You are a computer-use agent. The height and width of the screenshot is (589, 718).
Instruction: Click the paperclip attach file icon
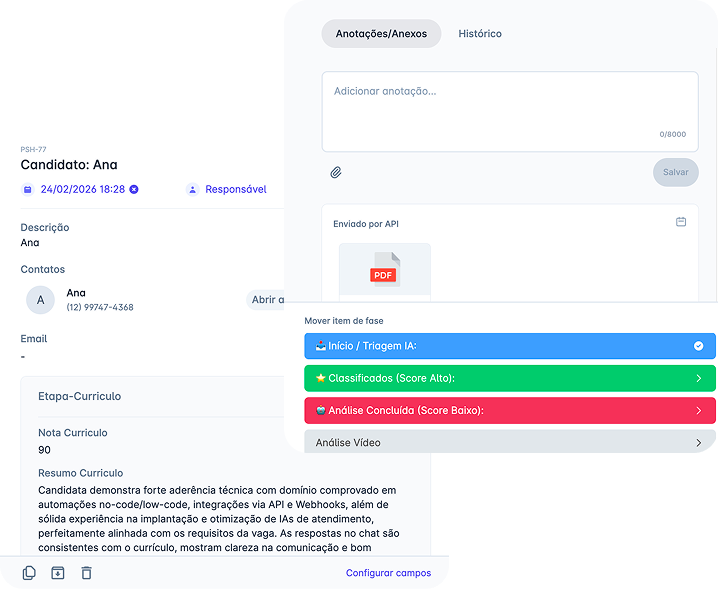point(336,172)
